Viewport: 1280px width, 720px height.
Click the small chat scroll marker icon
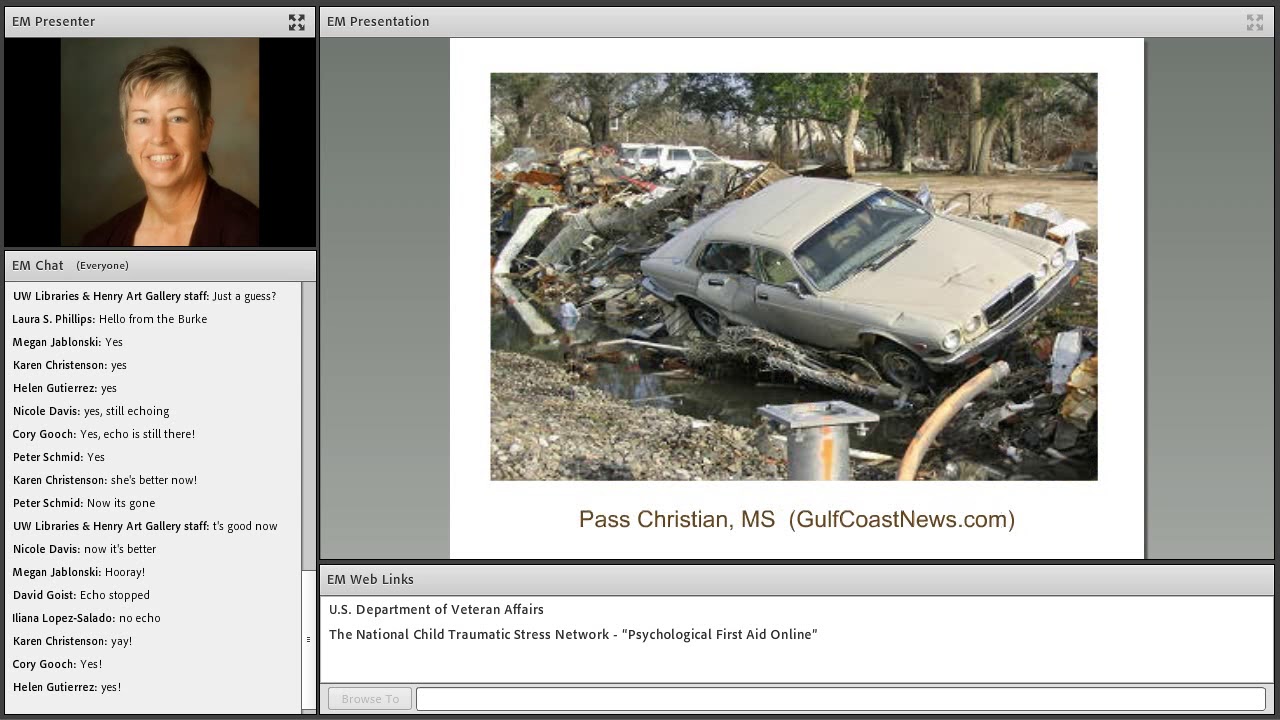point(308,640)
